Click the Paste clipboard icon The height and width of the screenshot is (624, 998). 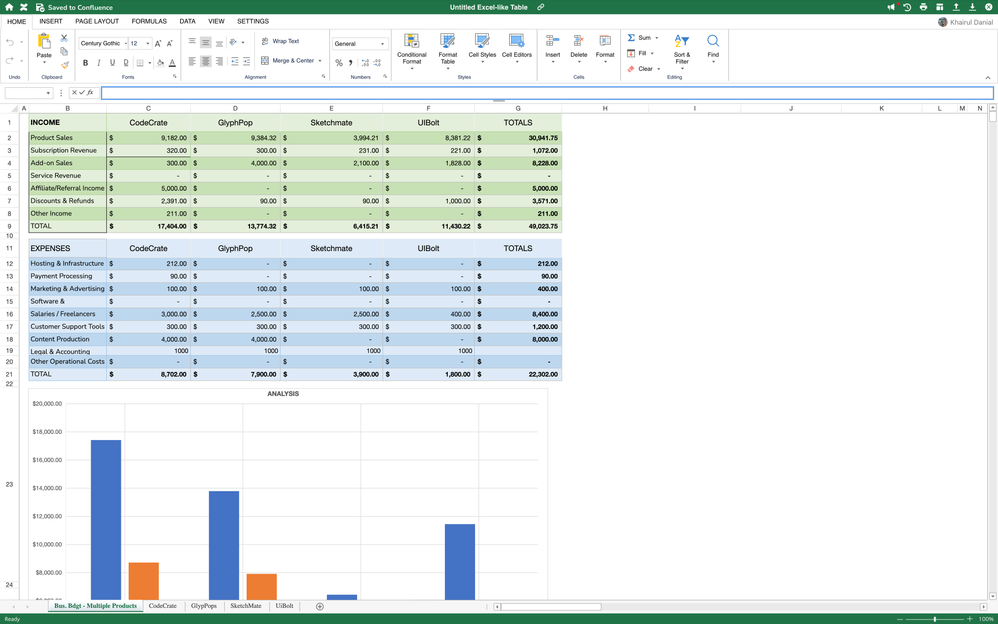44,41
